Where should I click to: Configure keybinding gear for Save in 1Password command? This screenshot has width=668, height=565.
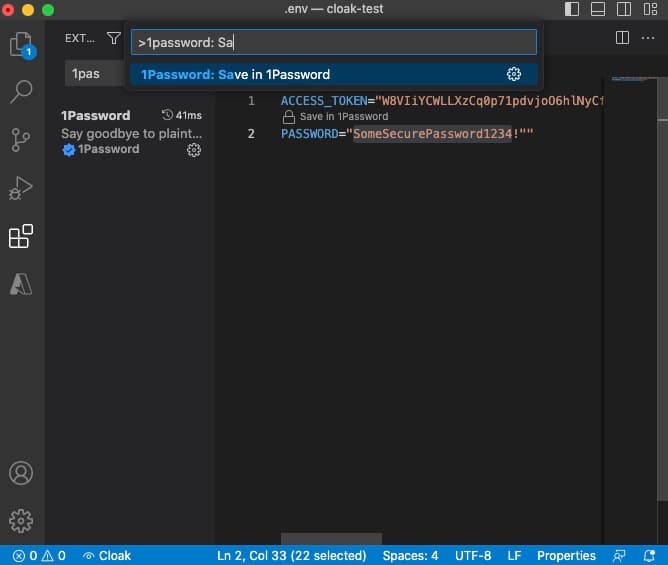pos(514,74)
